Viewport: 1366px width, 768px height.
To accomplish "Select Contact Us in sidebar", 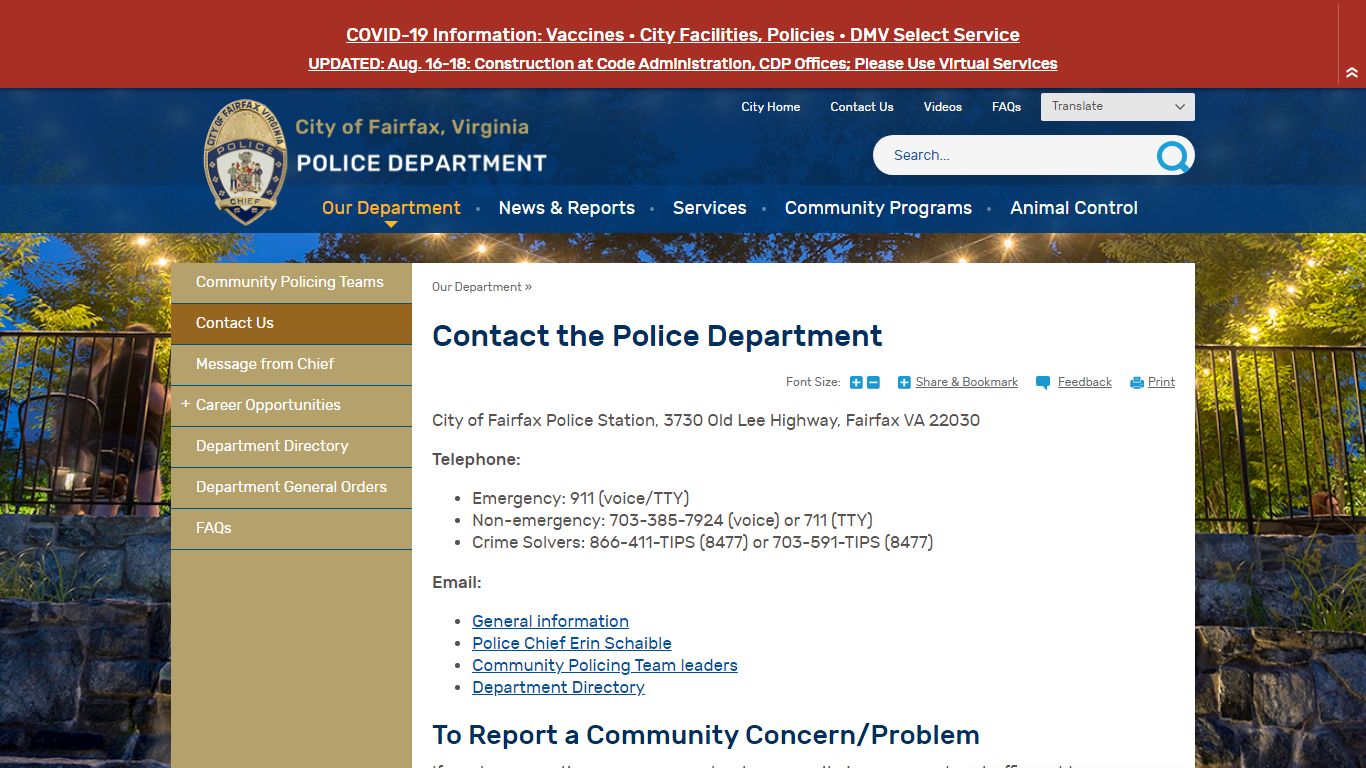I will tap(291, 323).
